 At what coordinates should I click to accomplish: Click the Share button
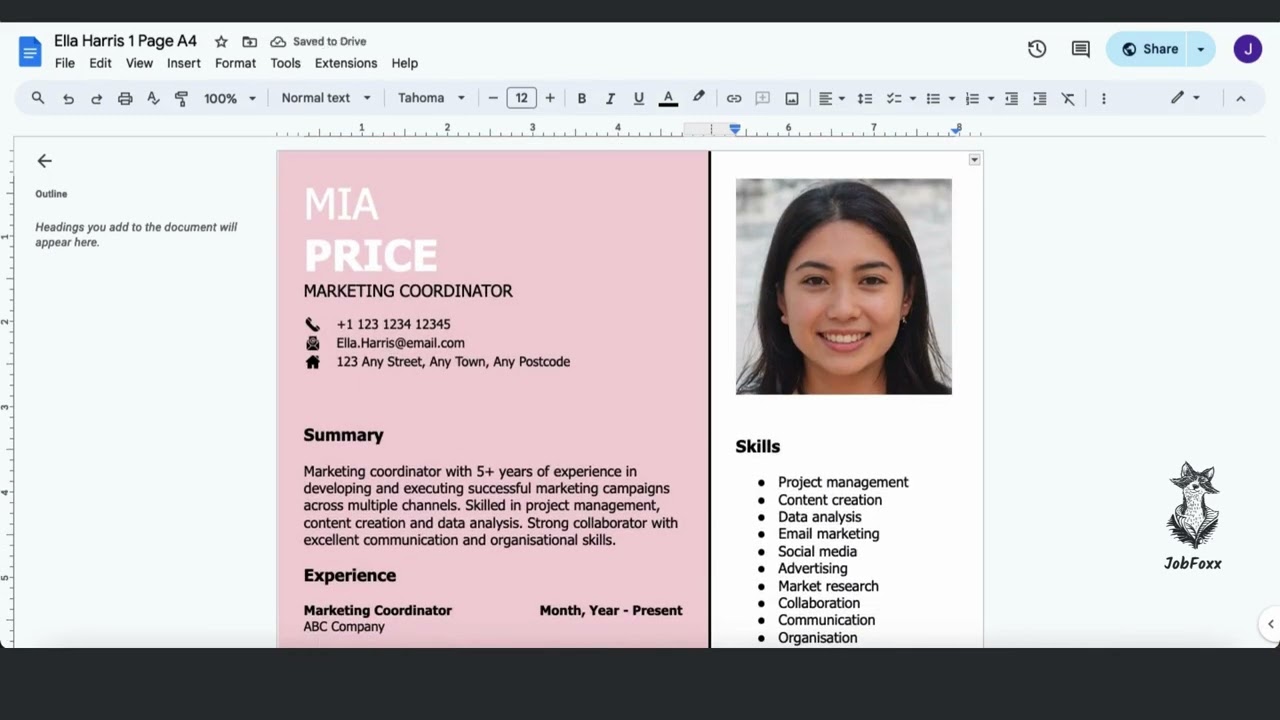1148,49
